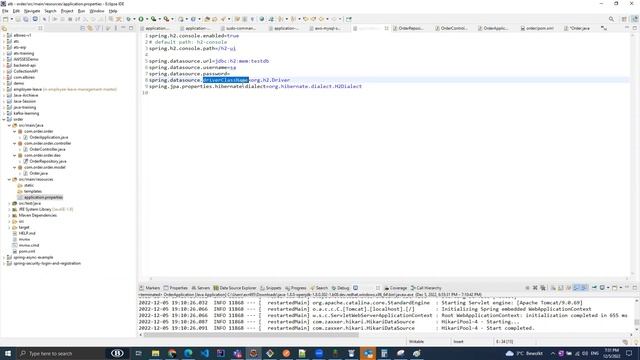The image size is (640, 360).
Task: Open the External Tools dropdown arrow
Action: 172,19
